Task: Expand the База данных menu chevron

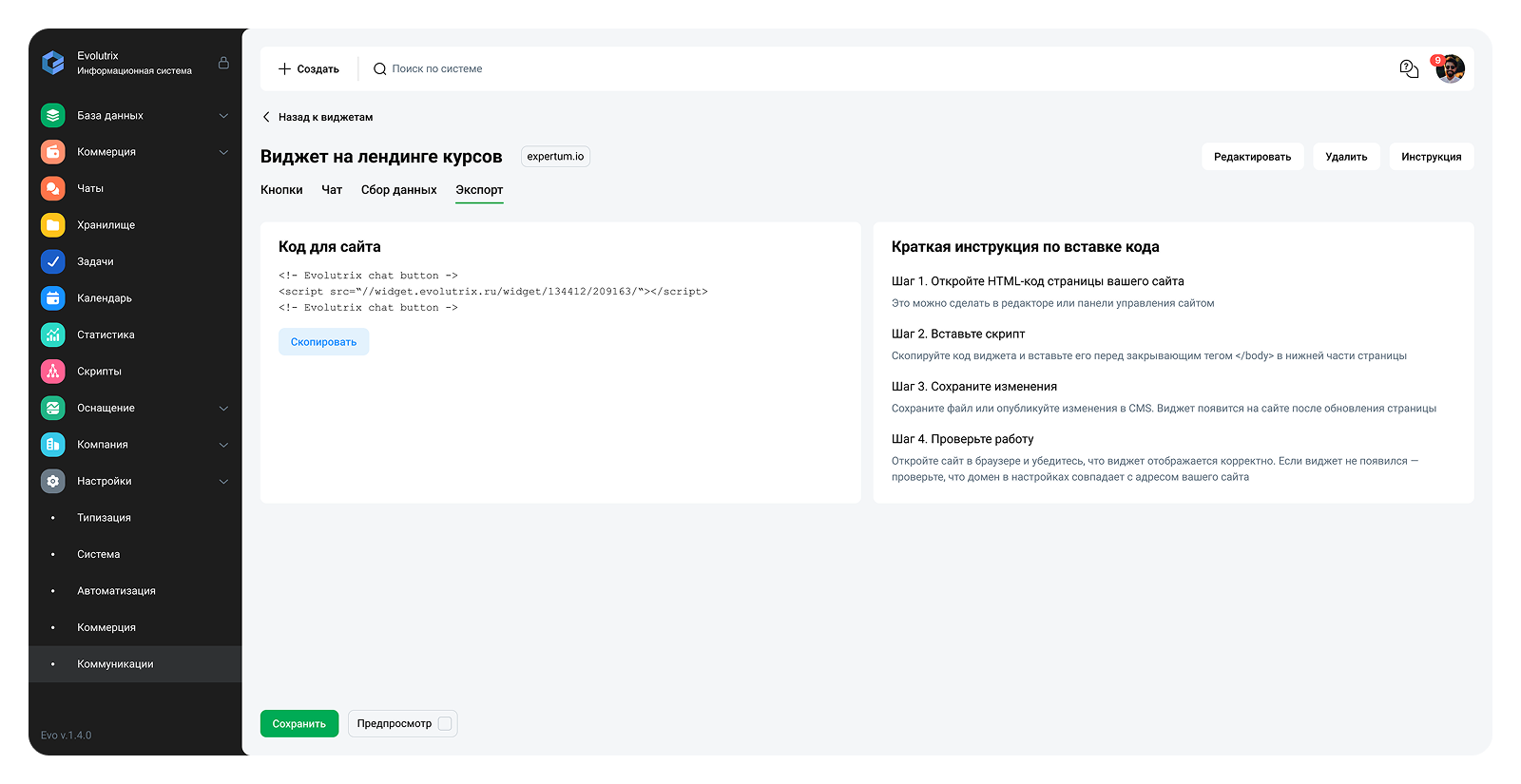Action: 223,116
